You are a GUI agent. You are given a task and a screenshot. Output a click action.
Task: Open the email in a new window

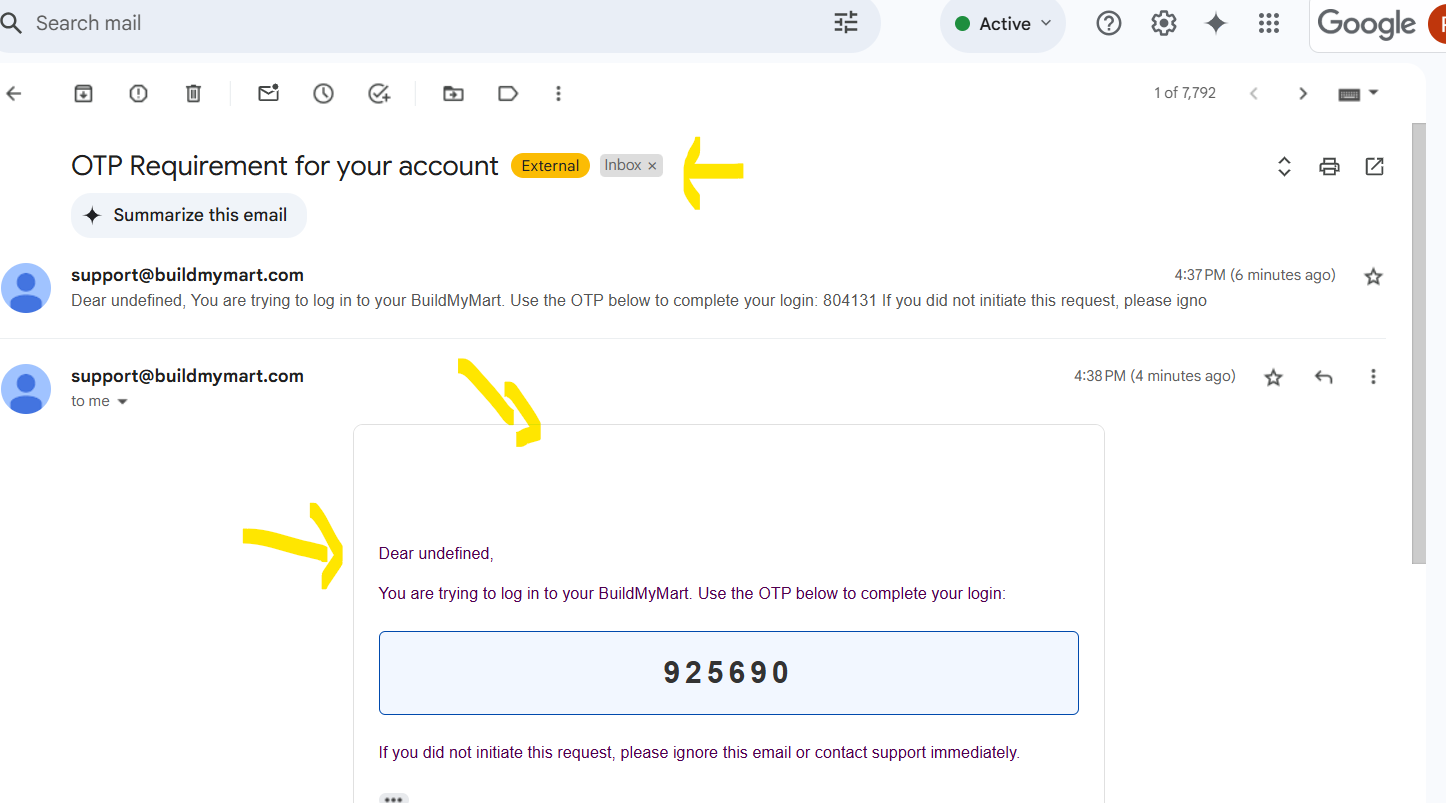(x=1374, y=166)
